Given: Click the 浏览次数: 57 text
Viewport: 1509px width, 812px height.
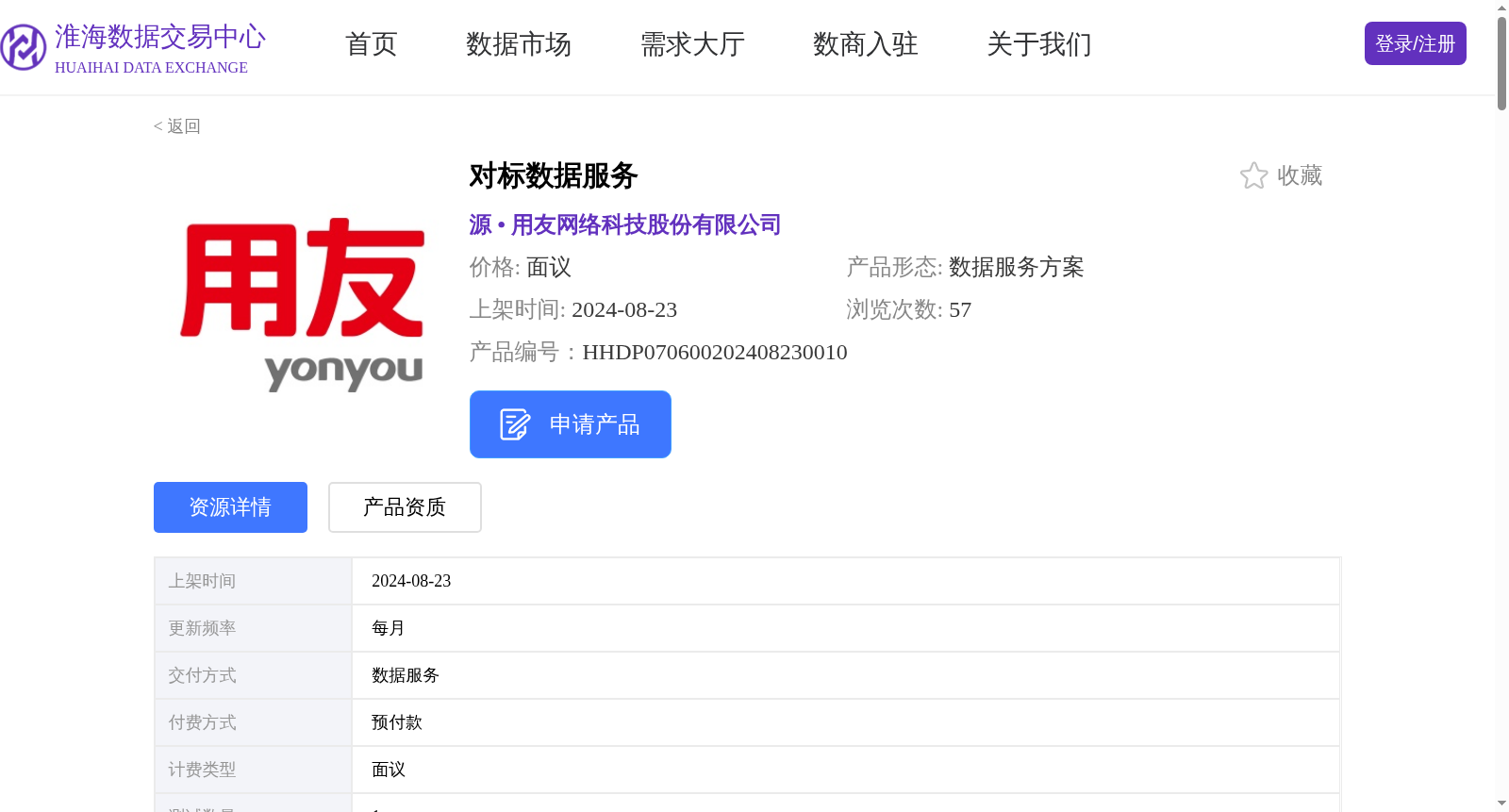Looking at the screenshot, I should tap(909, 310).
